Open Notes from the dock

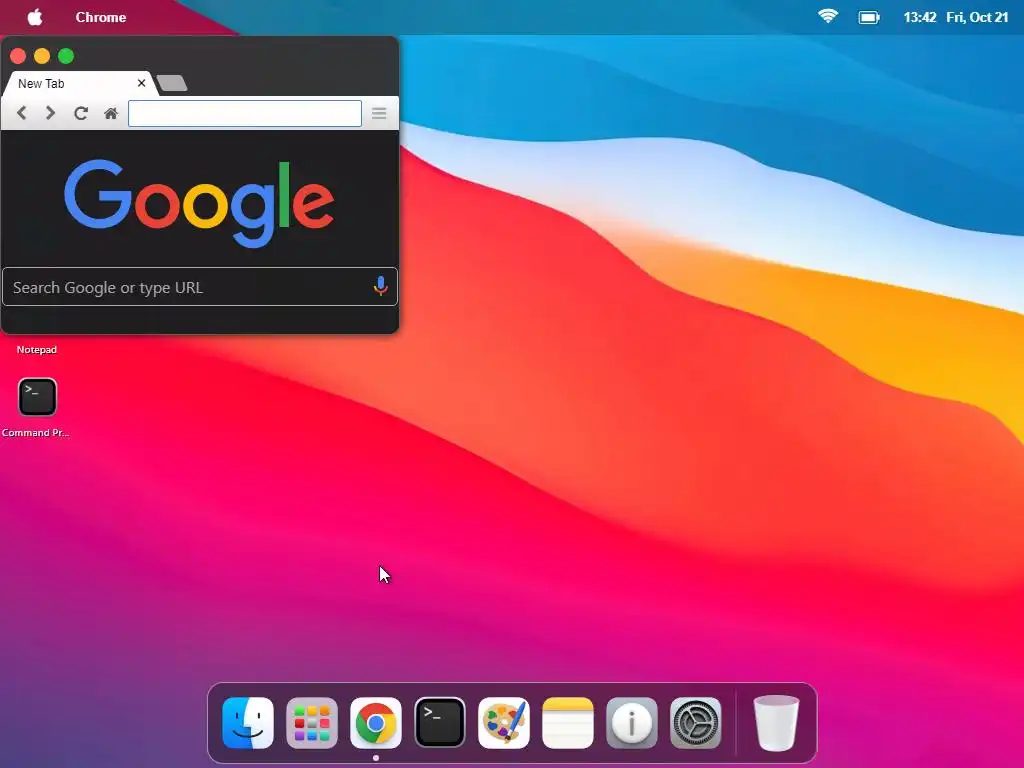point(568,722)
